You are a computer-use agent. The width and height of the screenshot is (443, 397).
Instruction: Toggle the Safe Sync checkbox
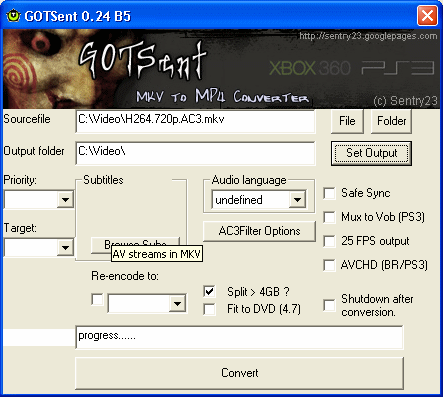(329, 193)
